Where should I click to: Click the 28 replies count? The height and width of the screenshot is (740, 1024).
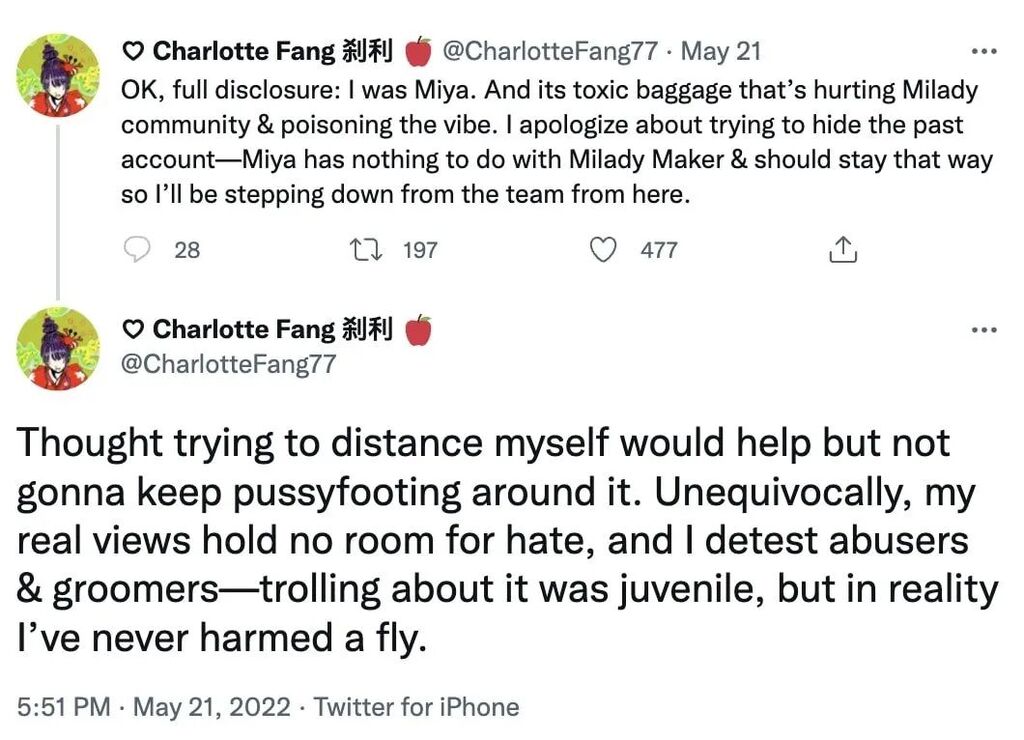[x=187, y=250]
